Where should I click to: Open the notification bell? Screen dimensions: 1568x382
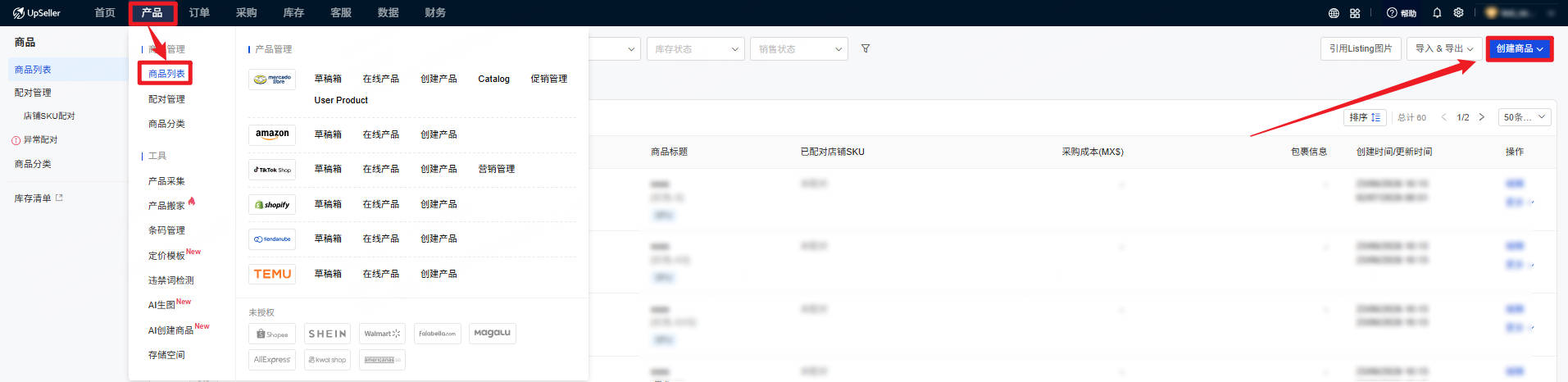[1437, 13]
